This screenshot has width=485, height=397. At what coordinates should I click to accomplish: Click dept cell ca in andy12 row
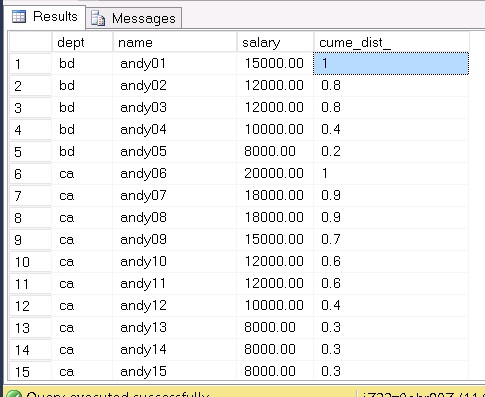[x=82, y=305]
